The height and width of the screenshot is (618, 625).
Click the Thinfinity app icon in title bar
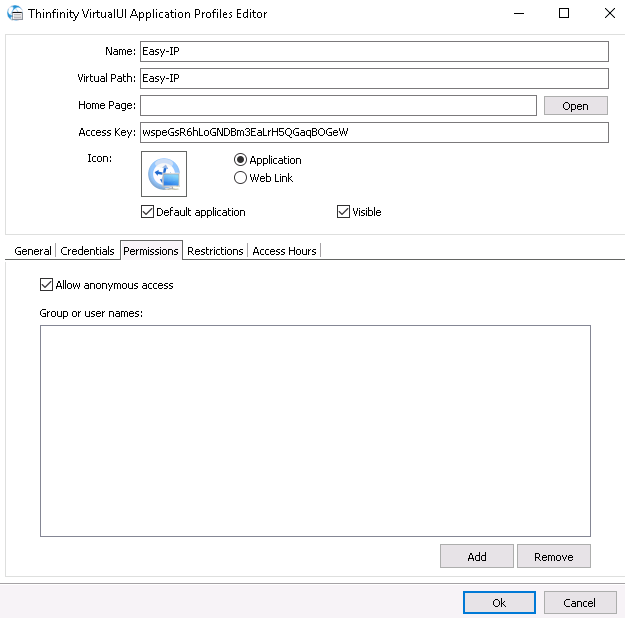[15, 14]
